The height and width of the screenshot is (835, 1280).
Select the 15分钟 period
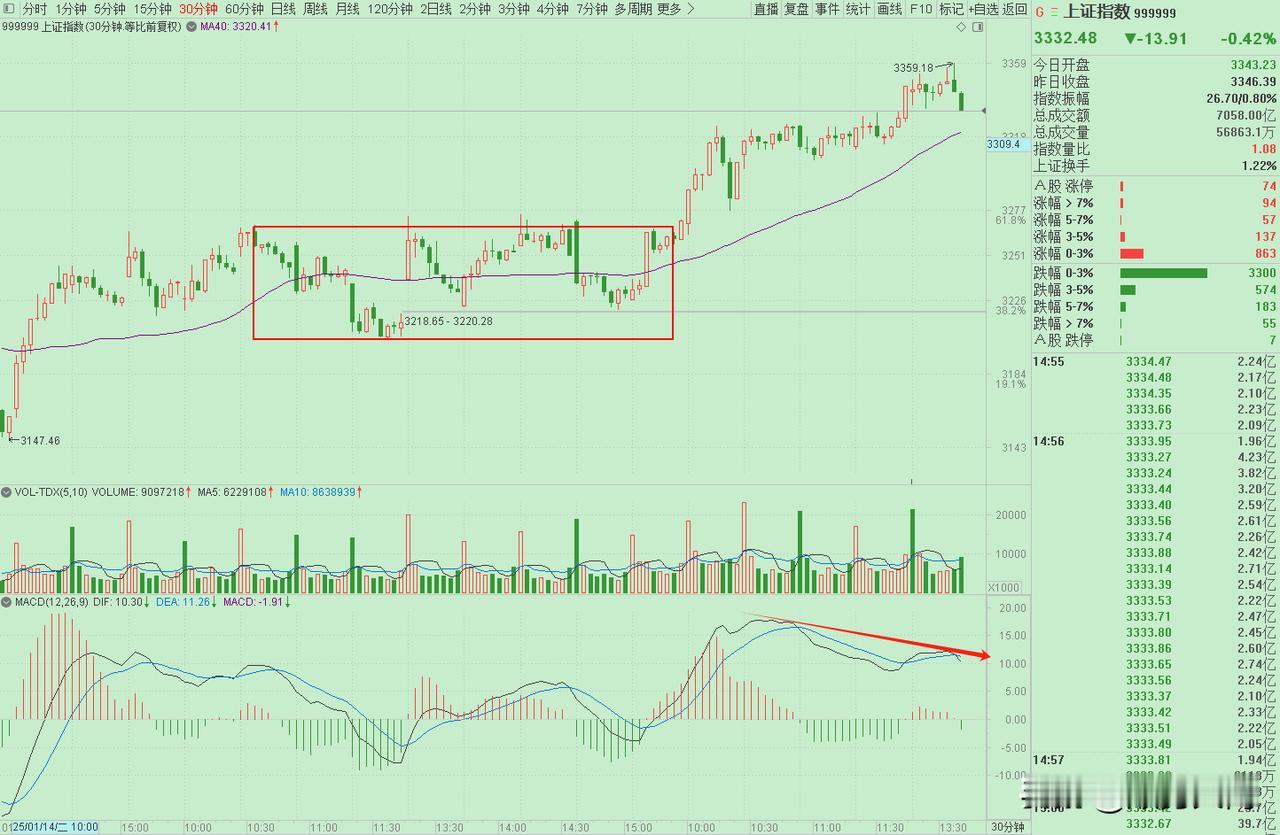pos(152,9)
